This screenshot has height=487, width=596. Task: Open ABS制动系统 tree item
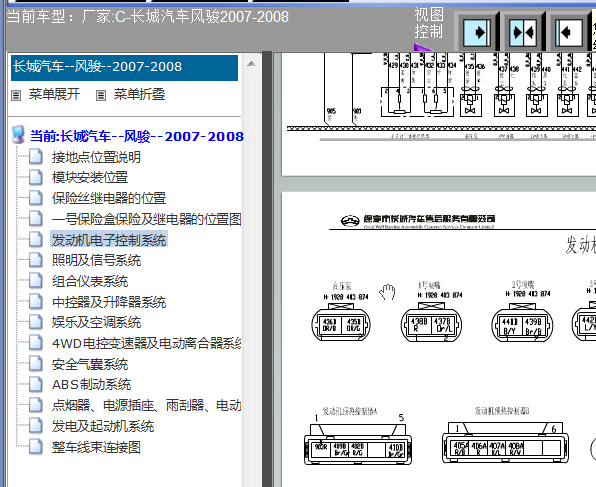pos(91,385)
